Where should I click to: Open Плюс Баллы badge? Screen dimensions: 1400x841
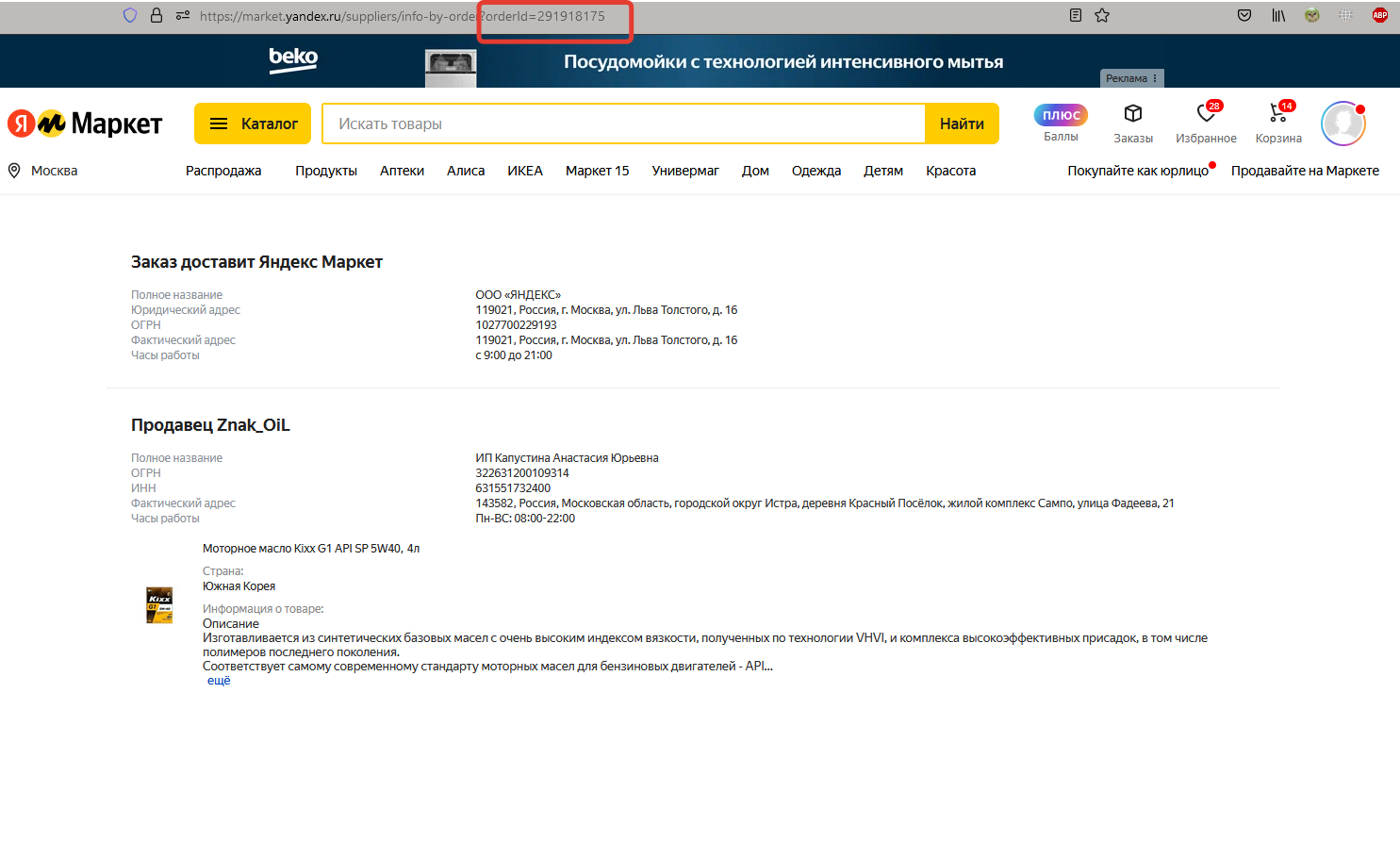(1061, 124)
